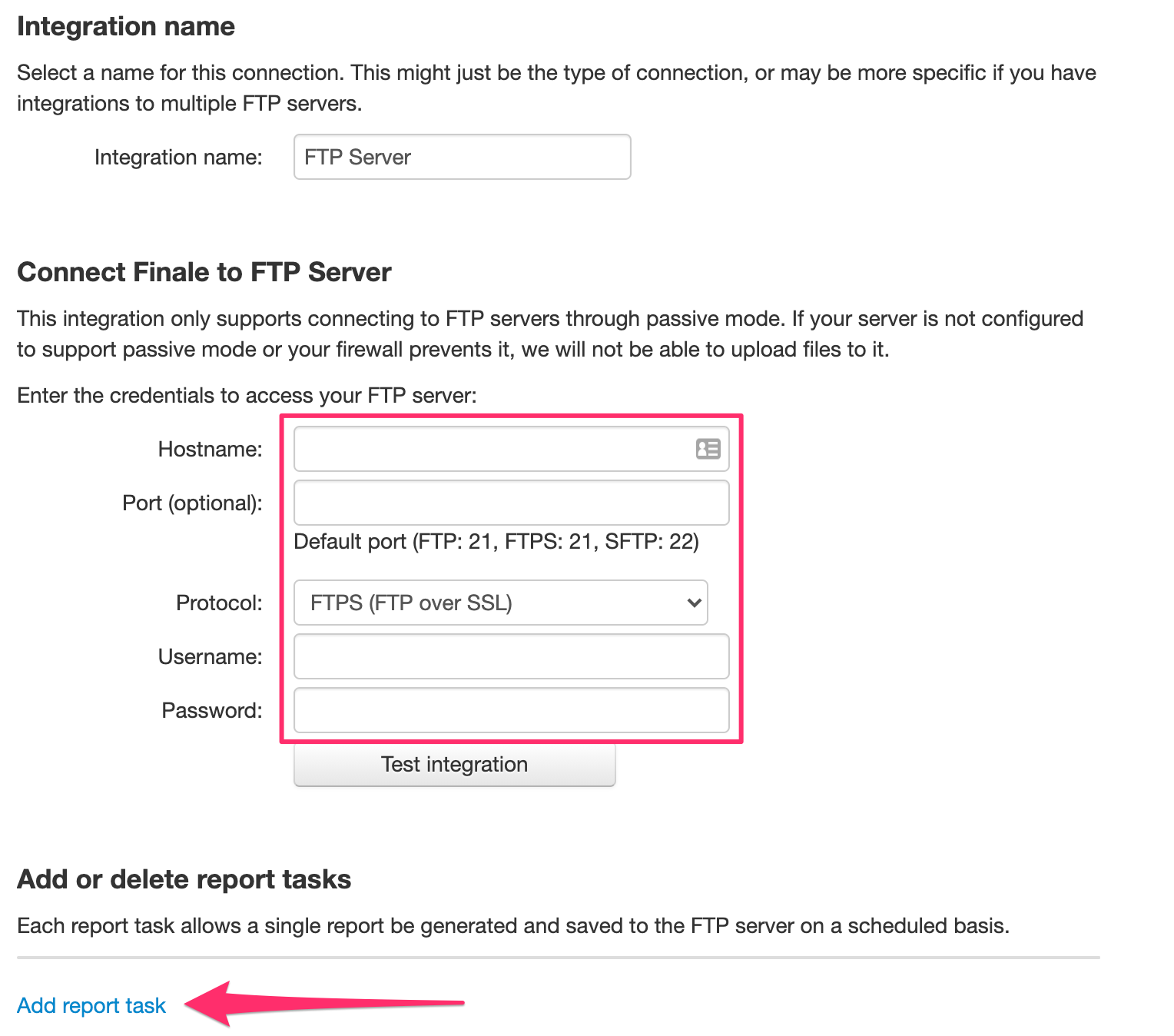Click the Port (optional) label

(192, 503)
